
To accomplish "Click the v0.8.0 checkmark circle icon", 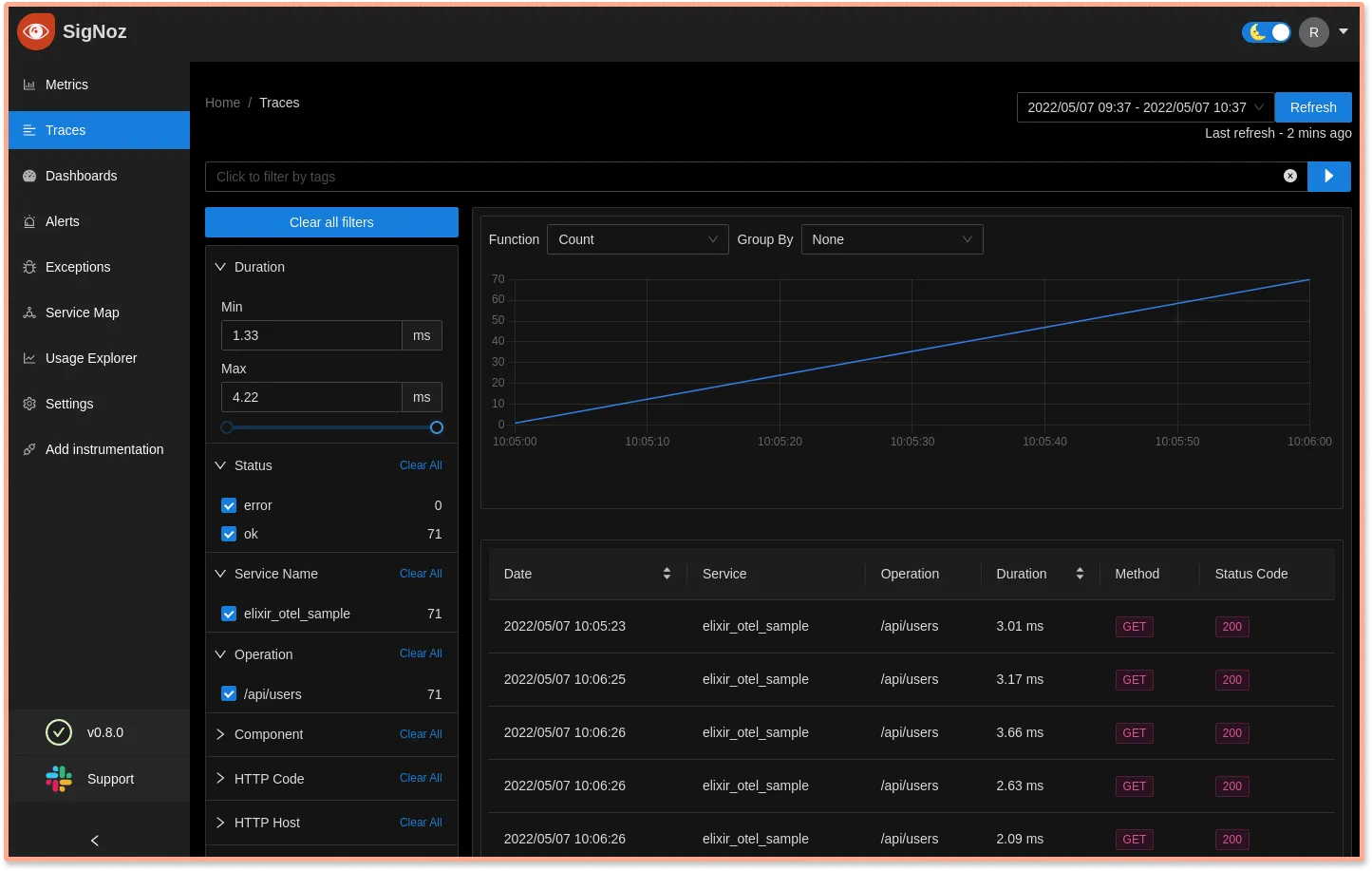I will (59, 732).
